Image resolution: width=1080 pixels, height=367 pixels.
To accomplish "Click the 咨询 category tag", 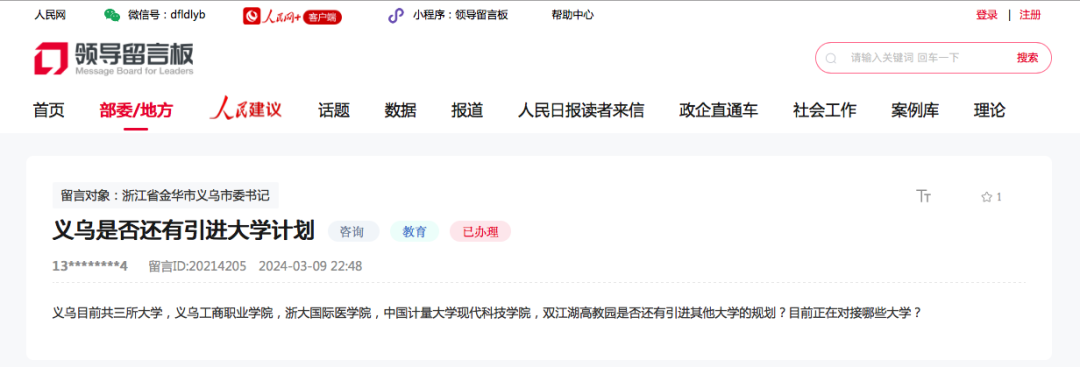I will pyautogui.click(x=353, y=232).
